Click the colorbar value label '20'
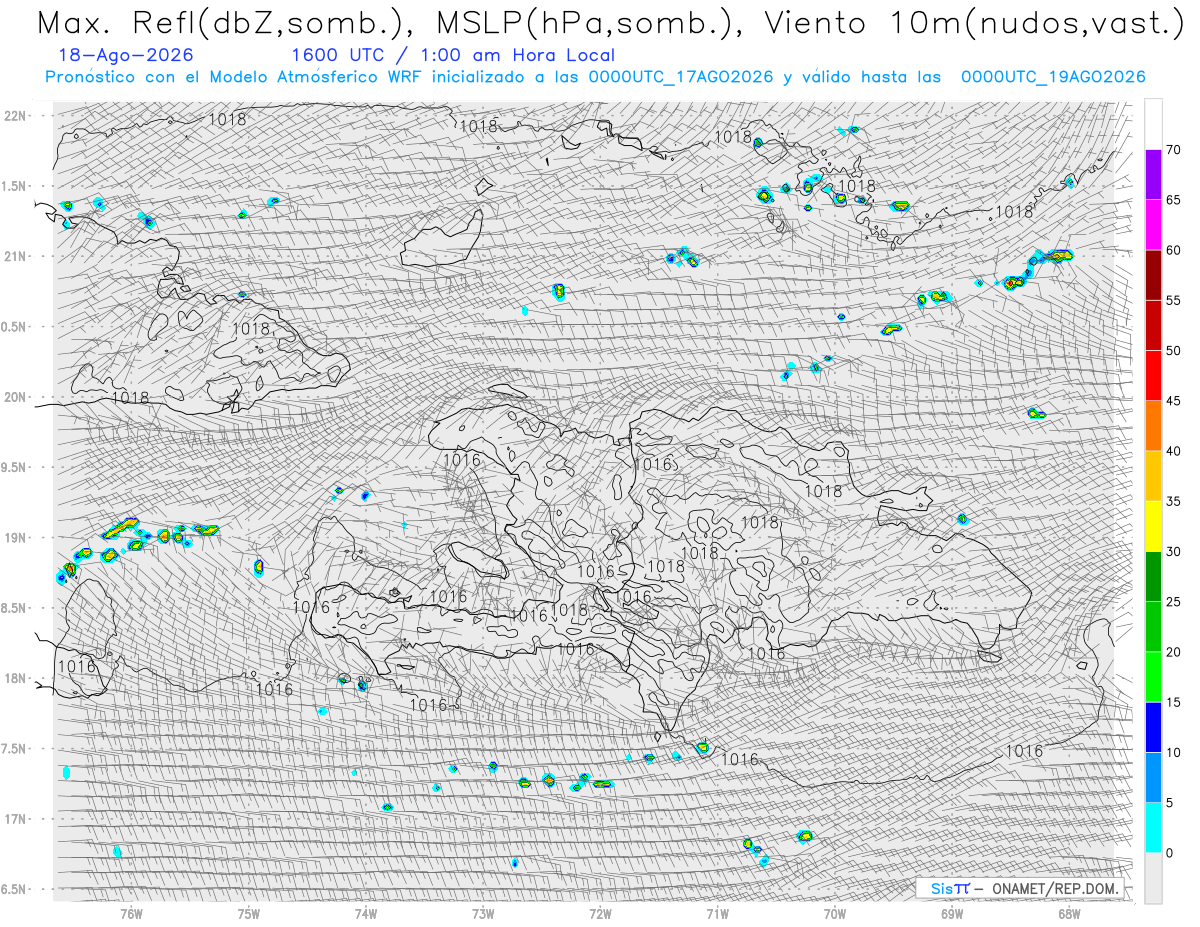 click(x=1174, y=652)
